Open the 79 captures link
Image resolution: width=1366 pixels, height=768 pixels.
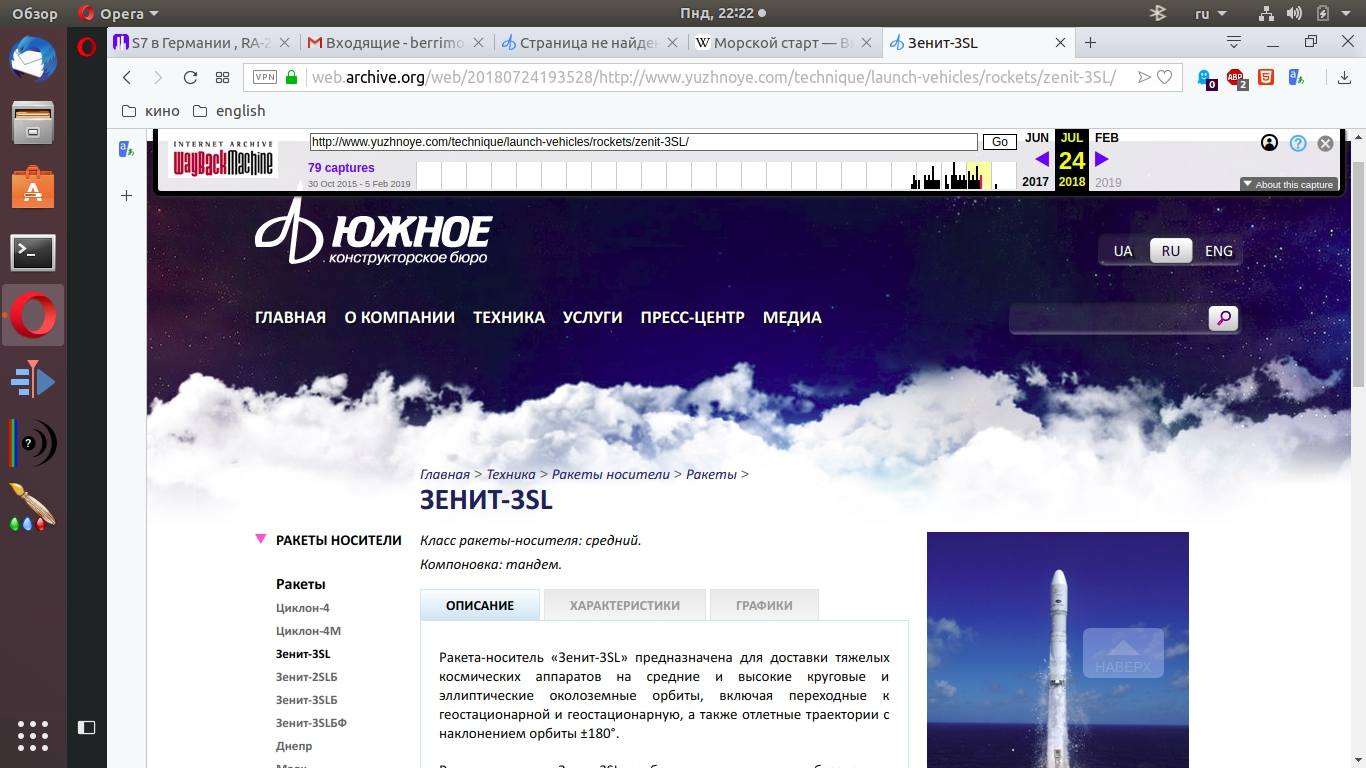(341, 168)
